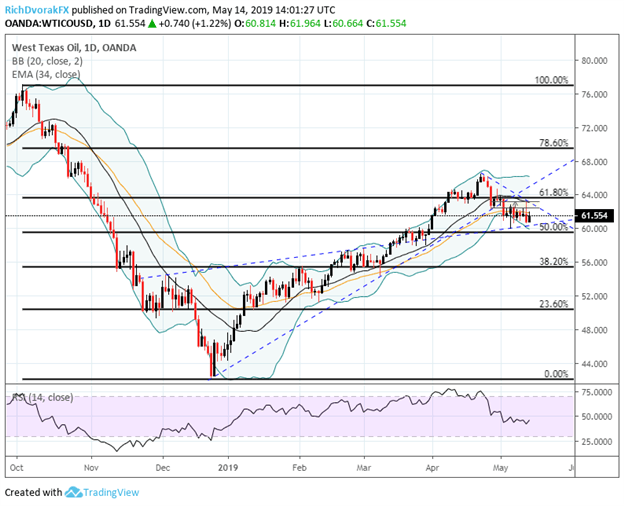Click the Oct date axis label

point(17,467)
